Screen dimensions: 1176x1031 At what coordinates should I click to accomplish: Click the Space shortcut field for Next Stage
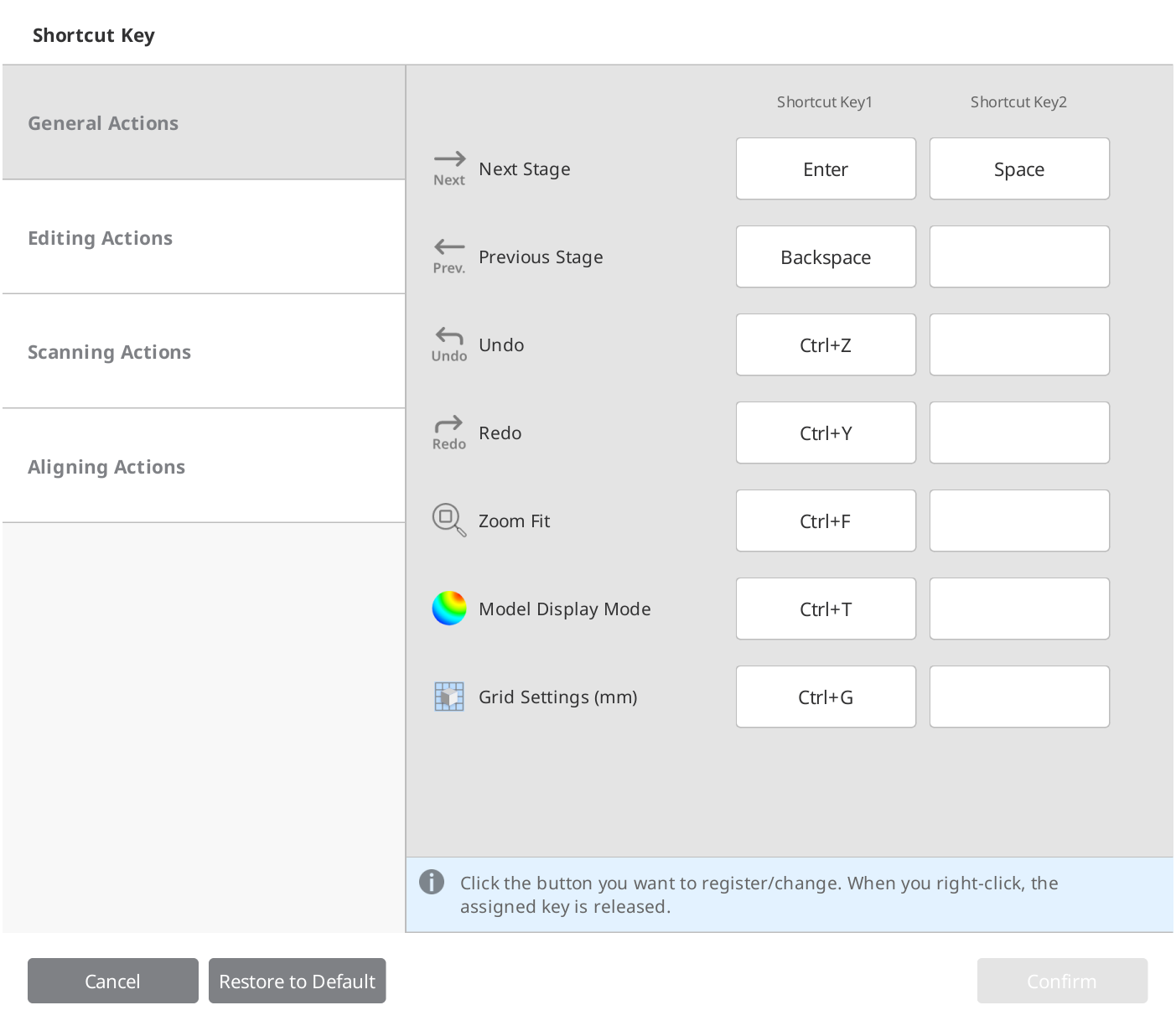(x=1018, y=168)
